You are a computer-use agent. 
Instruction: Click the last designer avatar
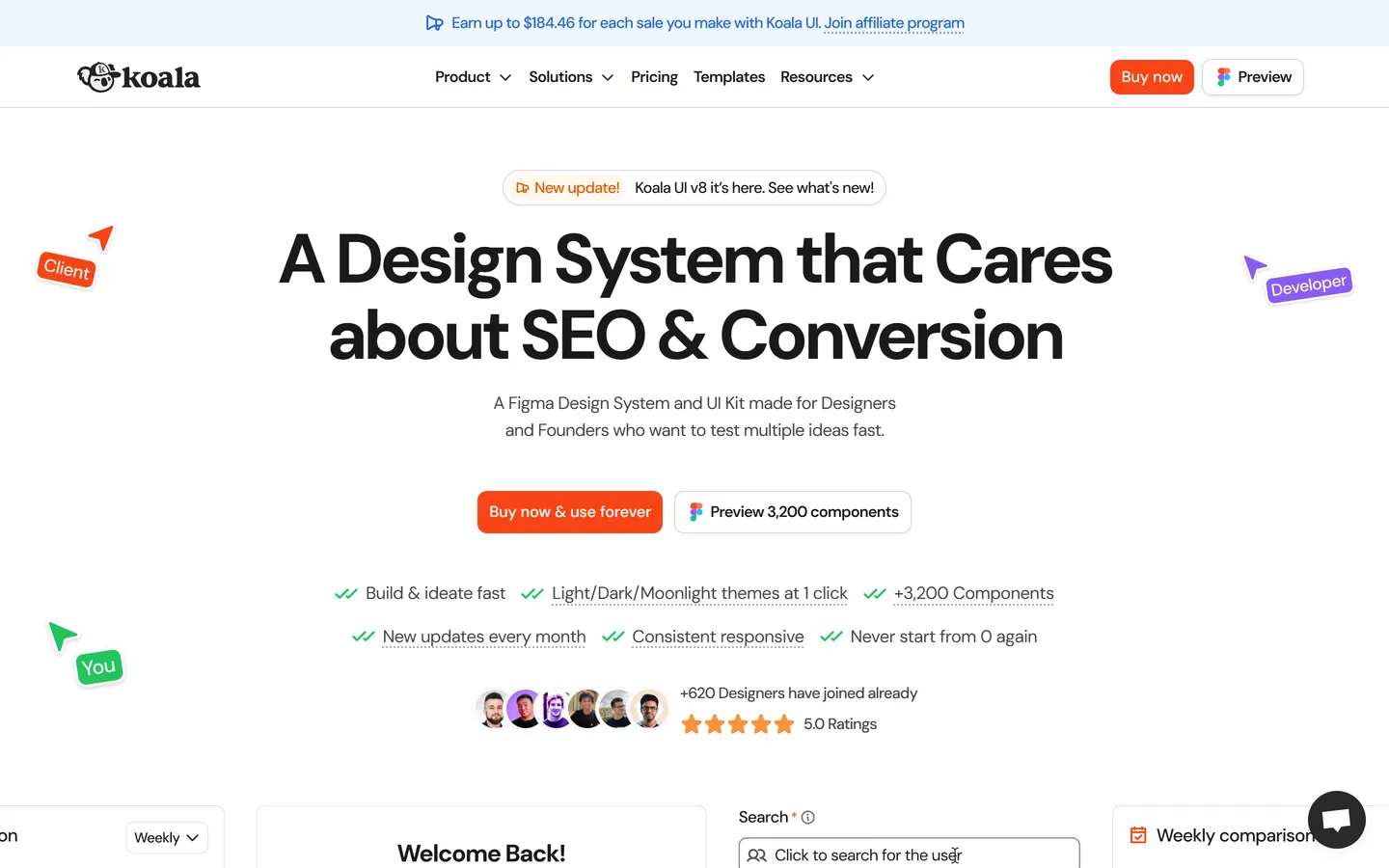coord(649,709)
